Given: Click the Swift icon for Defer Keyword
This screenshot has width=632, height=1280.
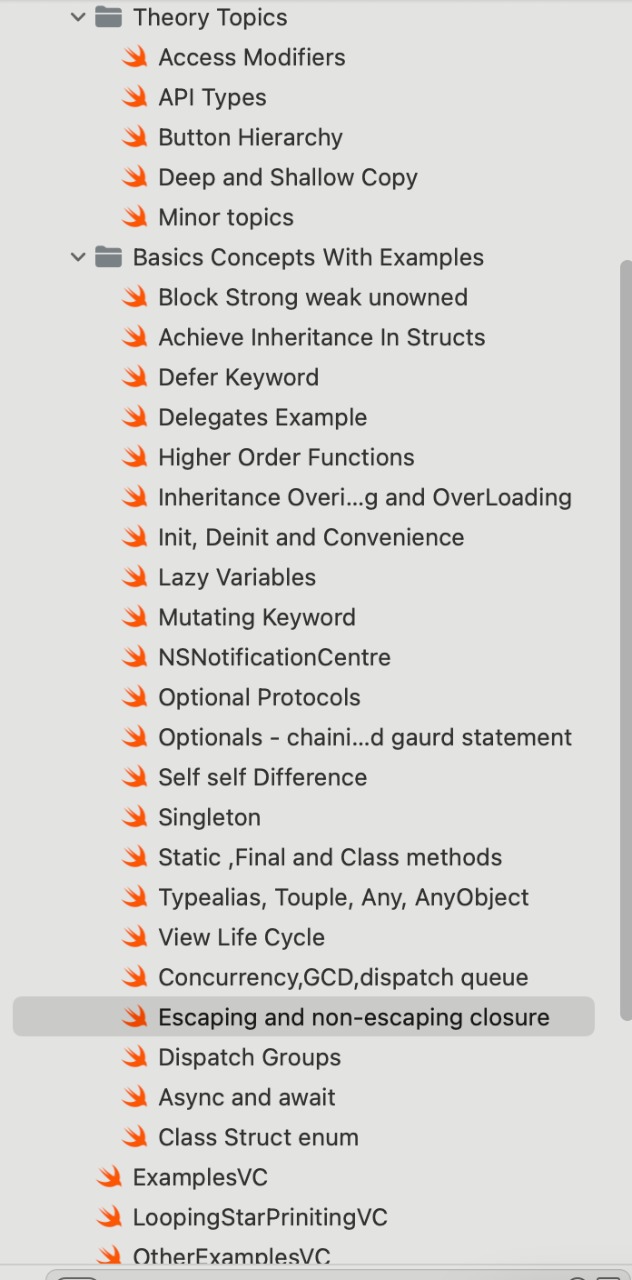Looking at the screenshot, I should point(136,377).
